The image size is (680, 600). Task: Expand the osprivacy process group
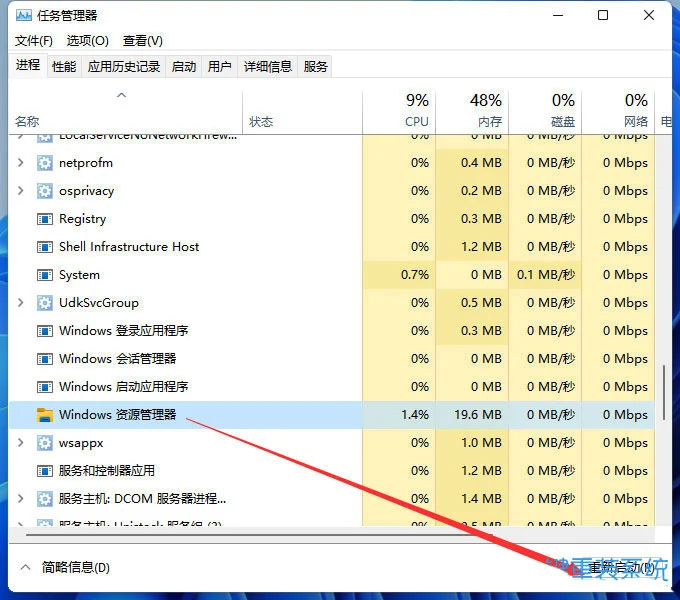pyautogui.click(x=20, y=191)
